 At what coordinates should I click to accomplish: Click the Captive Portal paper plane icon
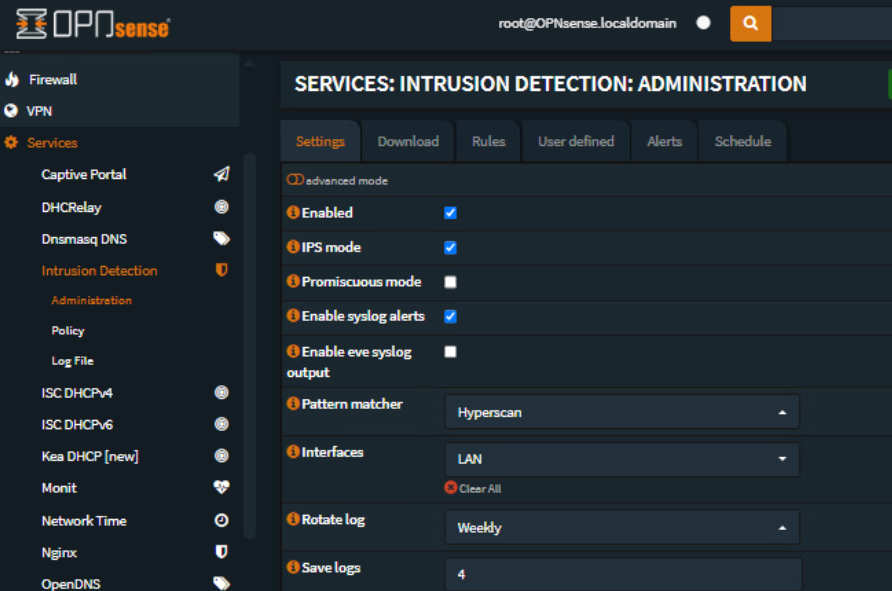pos(221,174)
